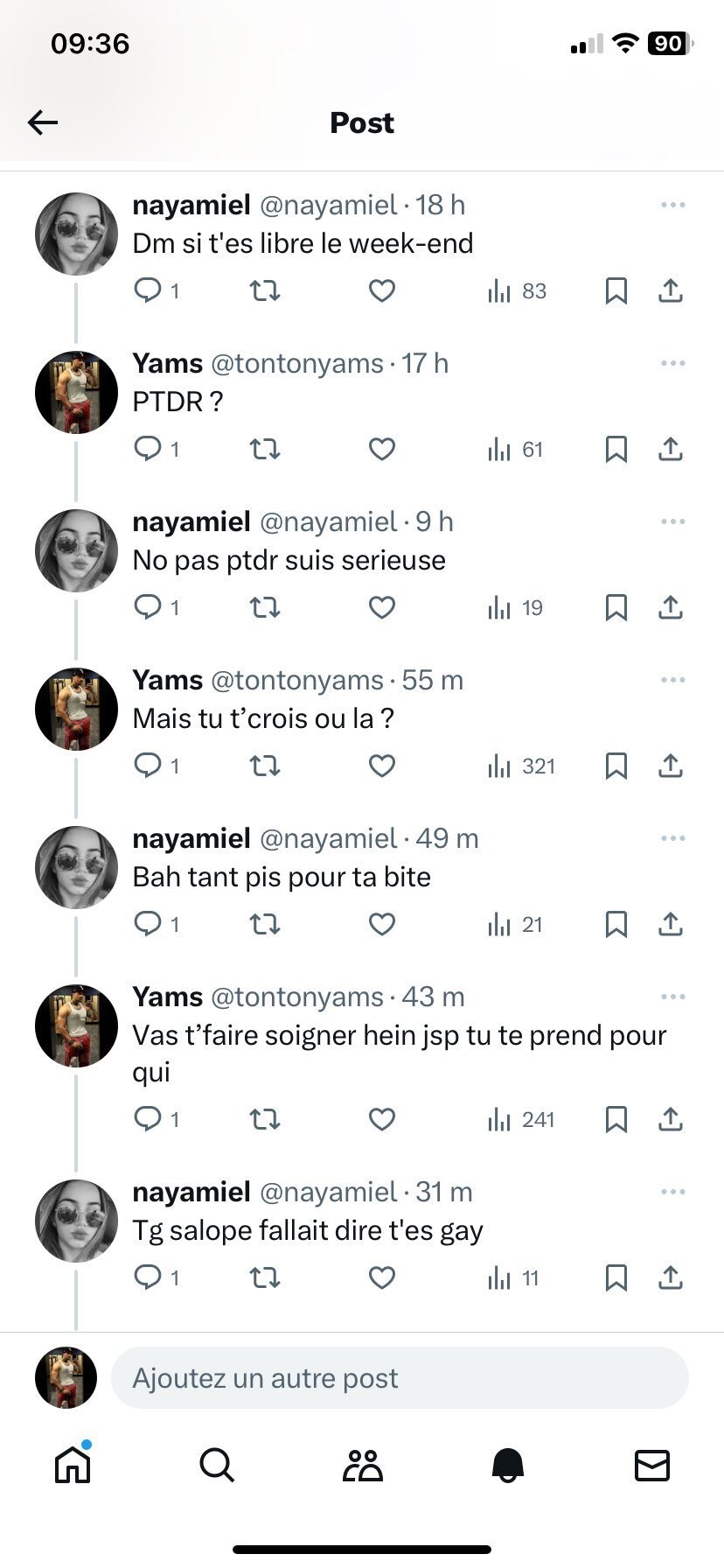Image resolution: width=724 pixels, height=1568 pixels.
Task: Go to Home tab in bottom bar
Action: 73,1464
